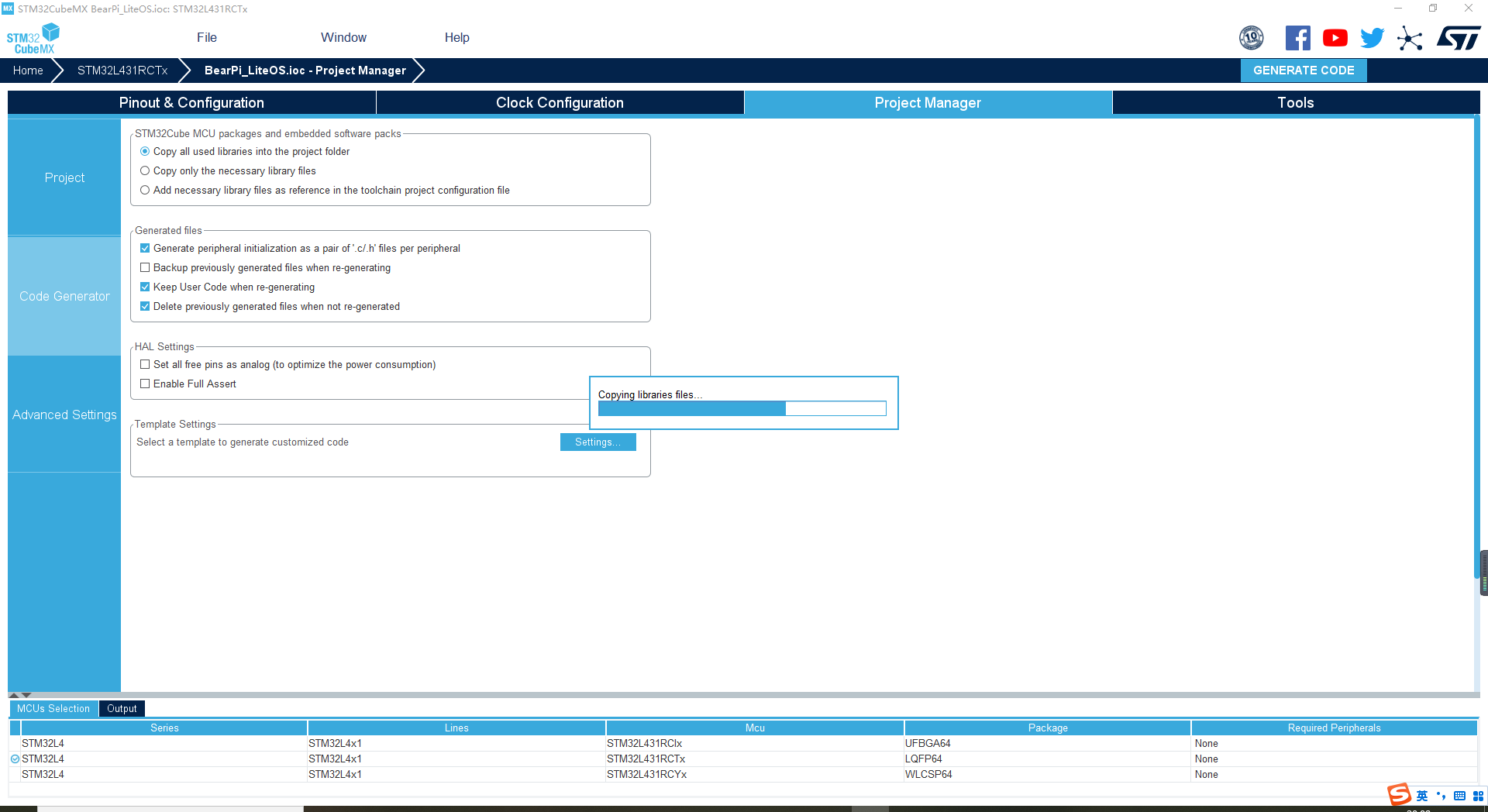The height and width of the screenshot is (812, 1488).
Task: Click the Sogou input method logo
Action: [1399, 795]
